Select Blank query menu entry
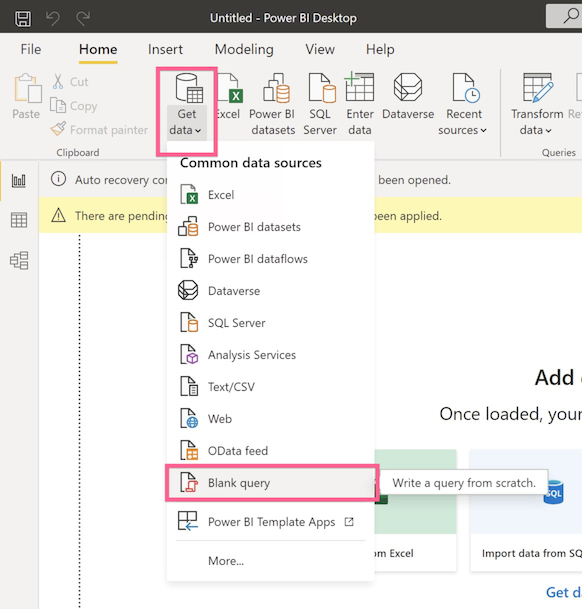Viewport: 582px width, 609px height. pos(271,483)
